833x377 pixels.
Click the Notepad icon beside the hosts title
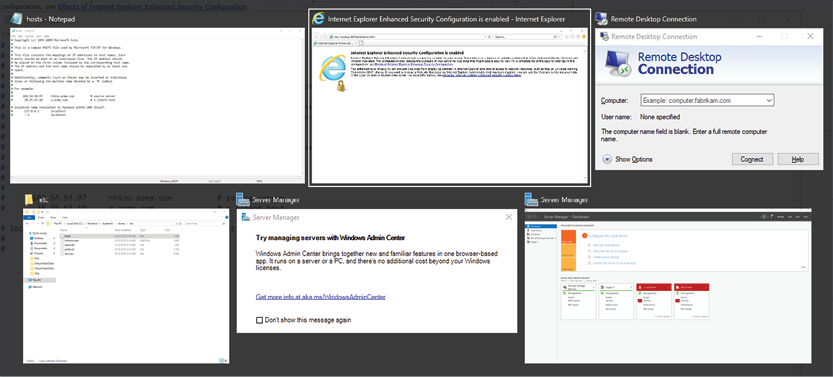(16, 19)
